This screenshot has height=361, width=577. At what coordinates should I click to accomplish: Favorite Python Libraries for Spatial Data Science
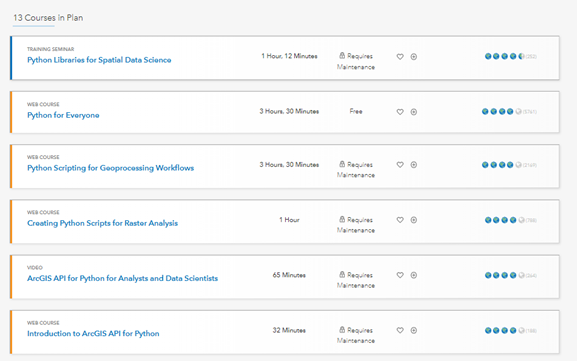[x=400, y=57]
